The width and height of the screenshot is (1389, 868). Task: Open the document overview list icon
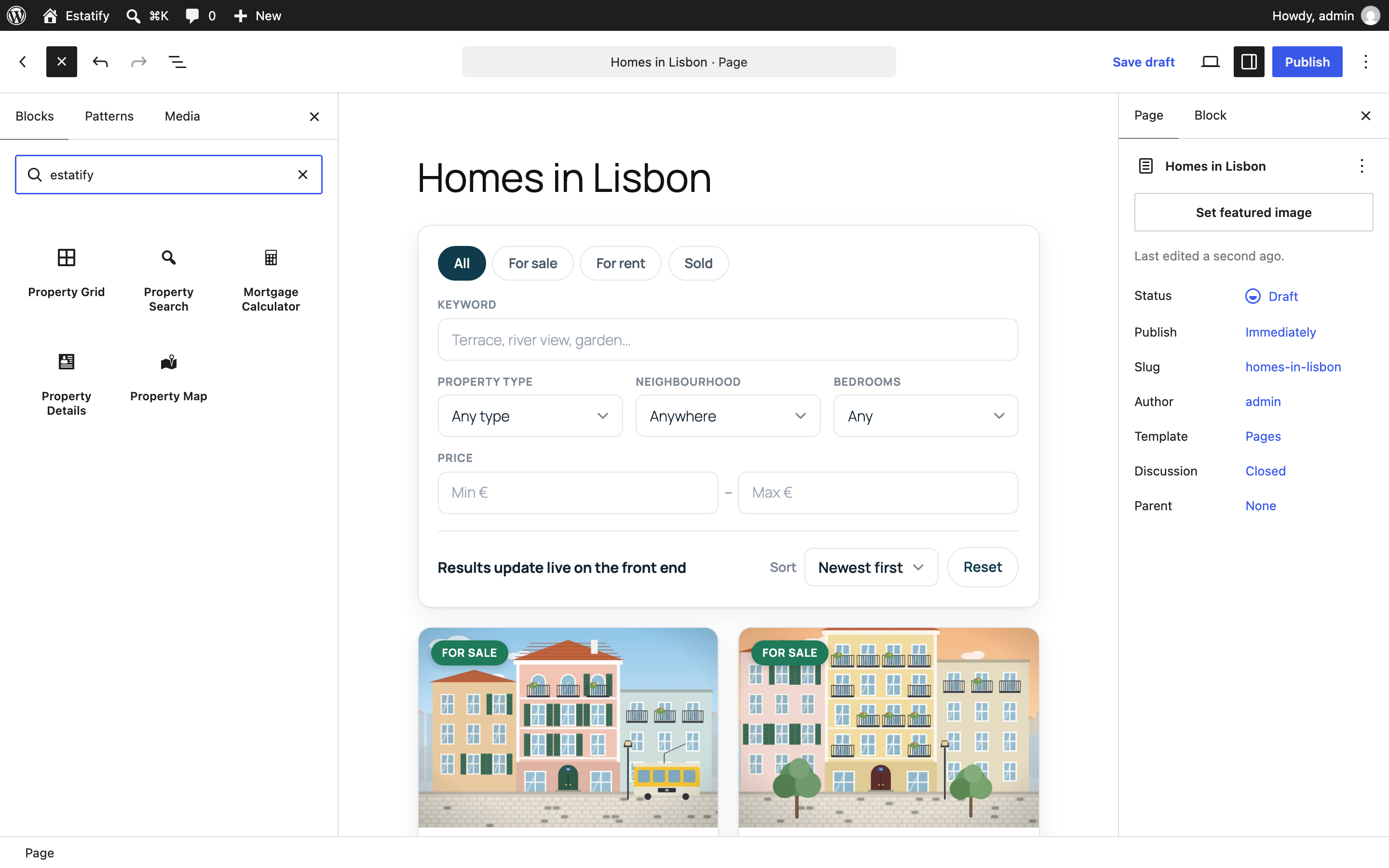tap(177, 61)
